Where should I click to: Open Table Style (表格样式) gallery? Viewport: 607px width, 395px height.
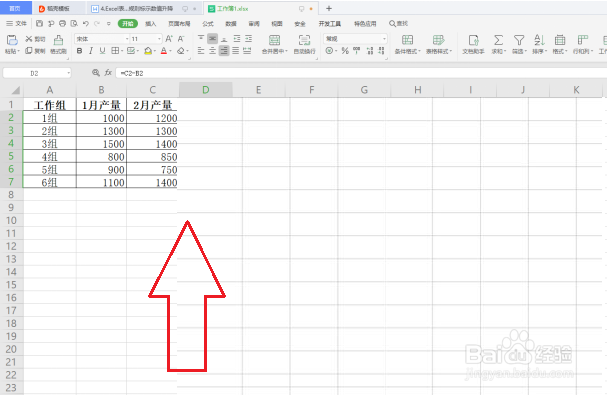click(x=439, y=44)
